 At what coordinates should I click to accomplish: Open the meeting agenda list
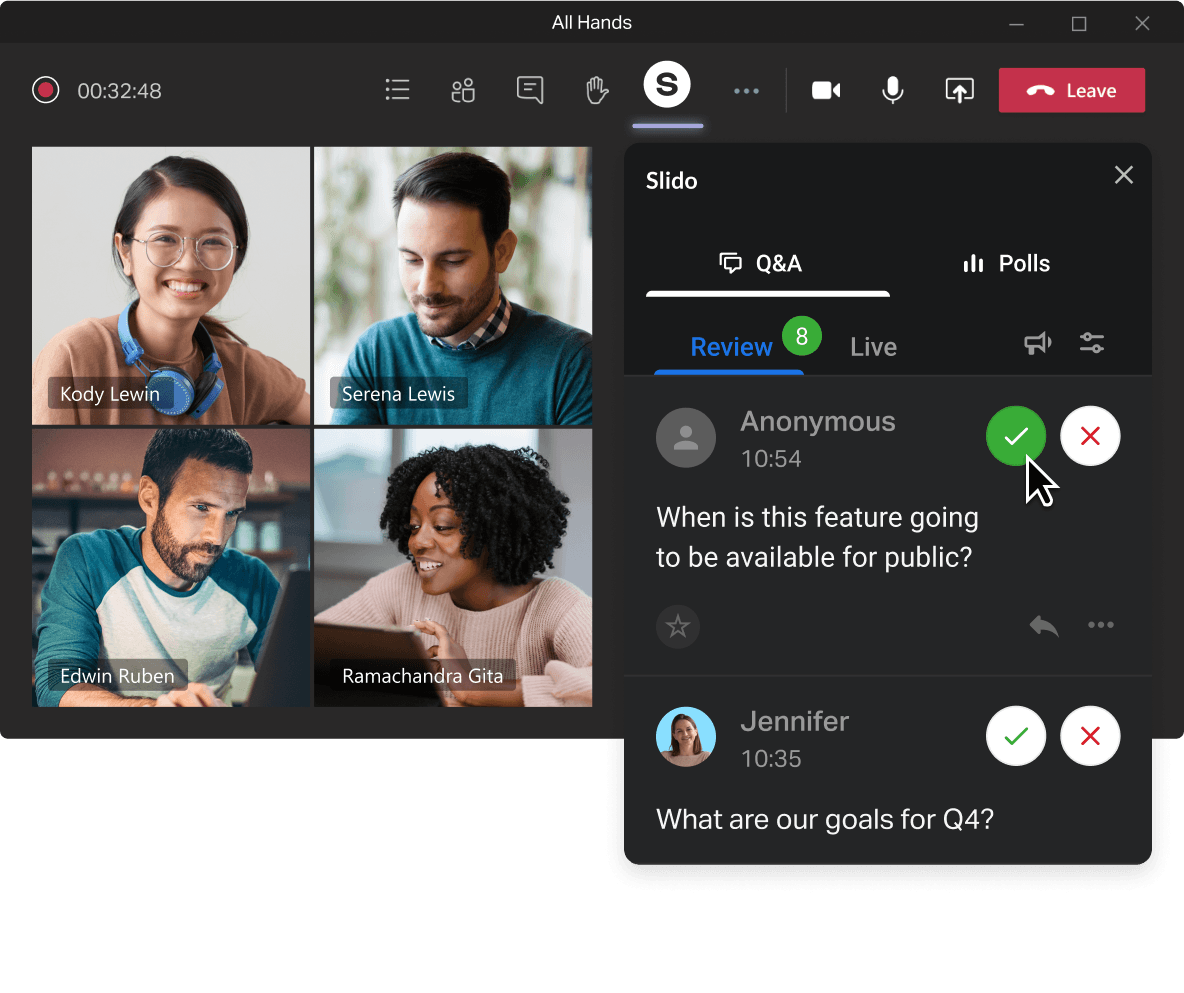click(x=397, y=90)
